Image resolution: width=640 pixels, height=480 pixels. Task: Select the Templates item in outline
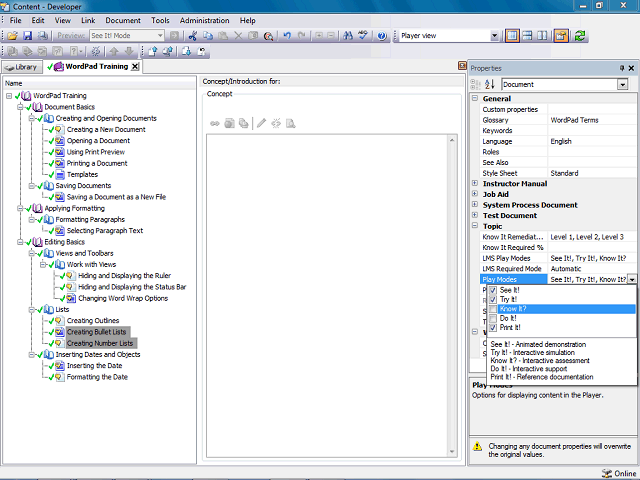click(82, 175)
